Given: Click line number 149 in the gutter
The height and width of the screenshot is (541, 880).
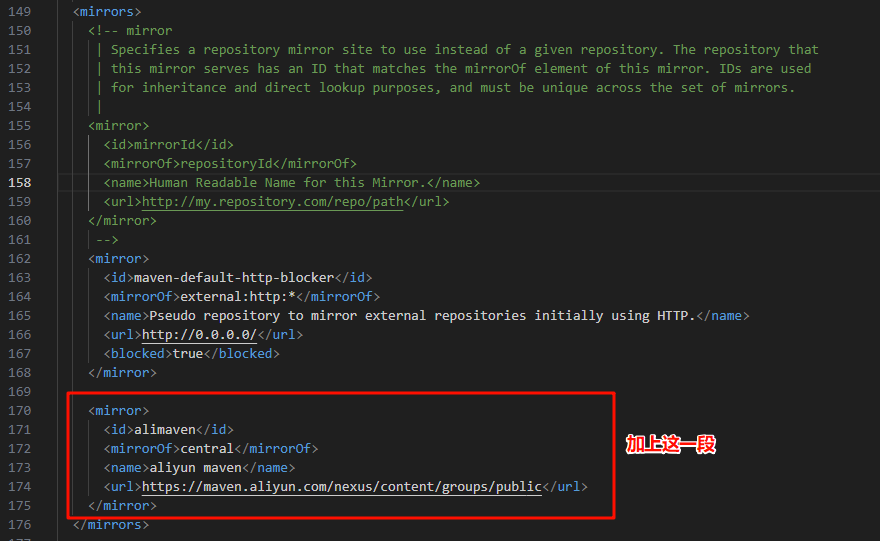Looking at the screenshot, I should [20, 12].
